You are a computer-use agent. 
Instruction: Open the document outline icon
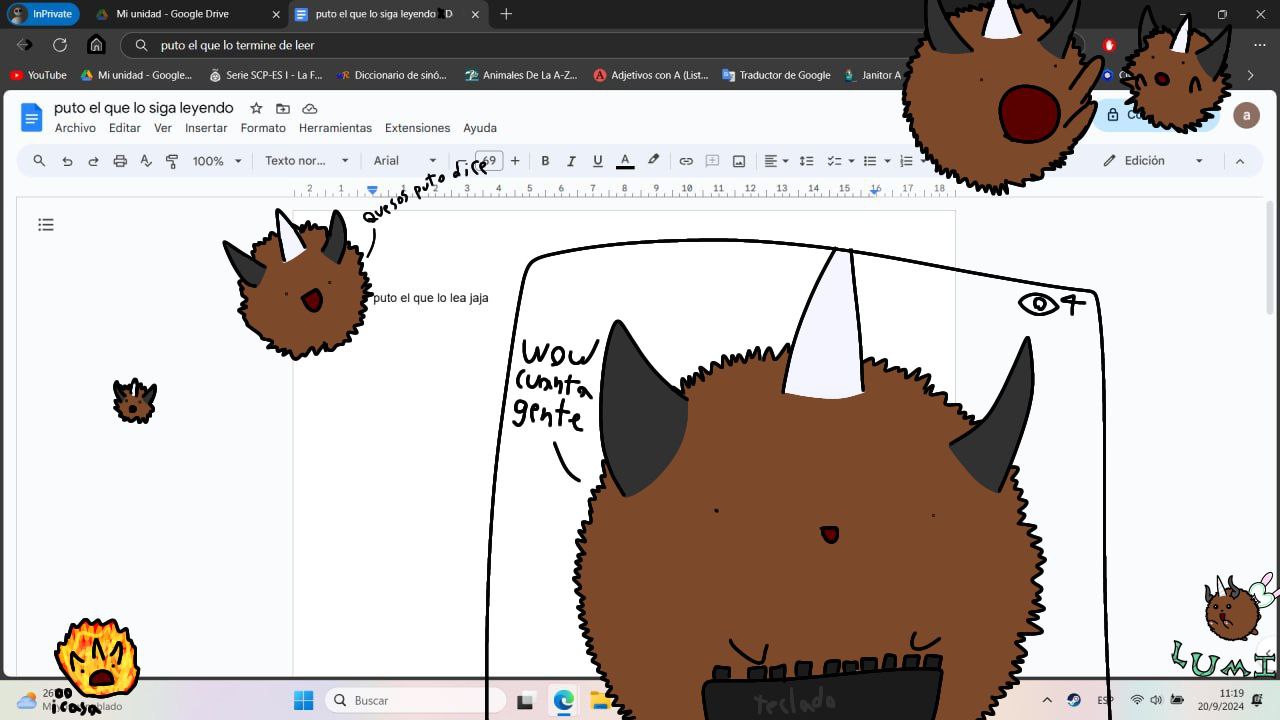[x=46, y=225]
